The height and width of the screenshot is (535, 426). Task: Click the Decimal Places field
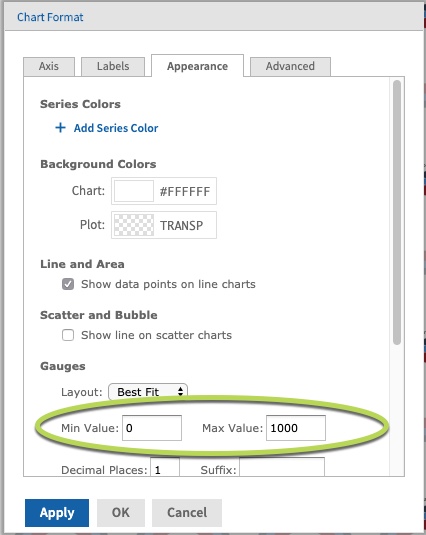(165, 467)
